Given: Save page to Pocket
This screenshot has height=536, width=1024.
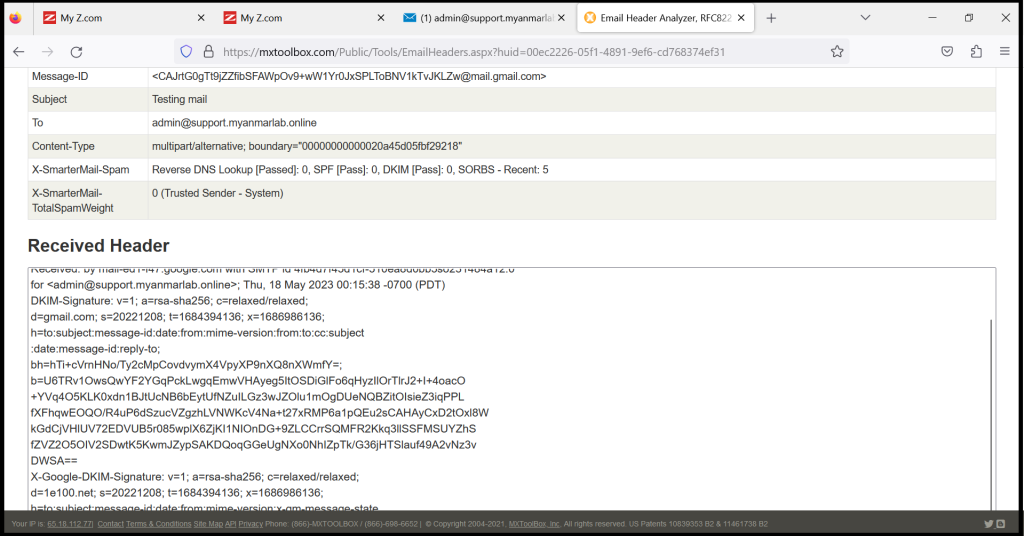Looking at the screenshot, I should pos(947,52).
